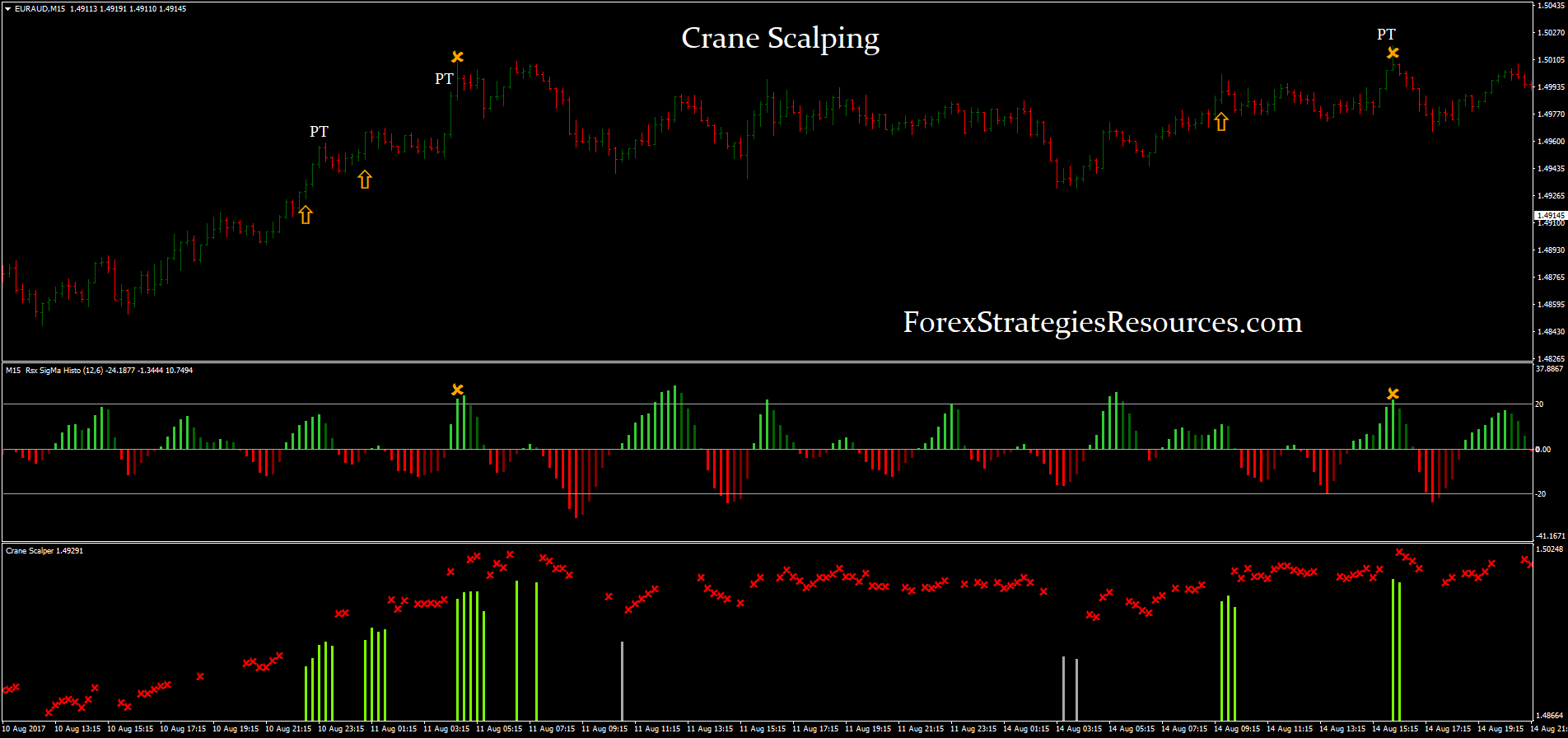Click the 14 Aug 01:15 time label

1027,729
